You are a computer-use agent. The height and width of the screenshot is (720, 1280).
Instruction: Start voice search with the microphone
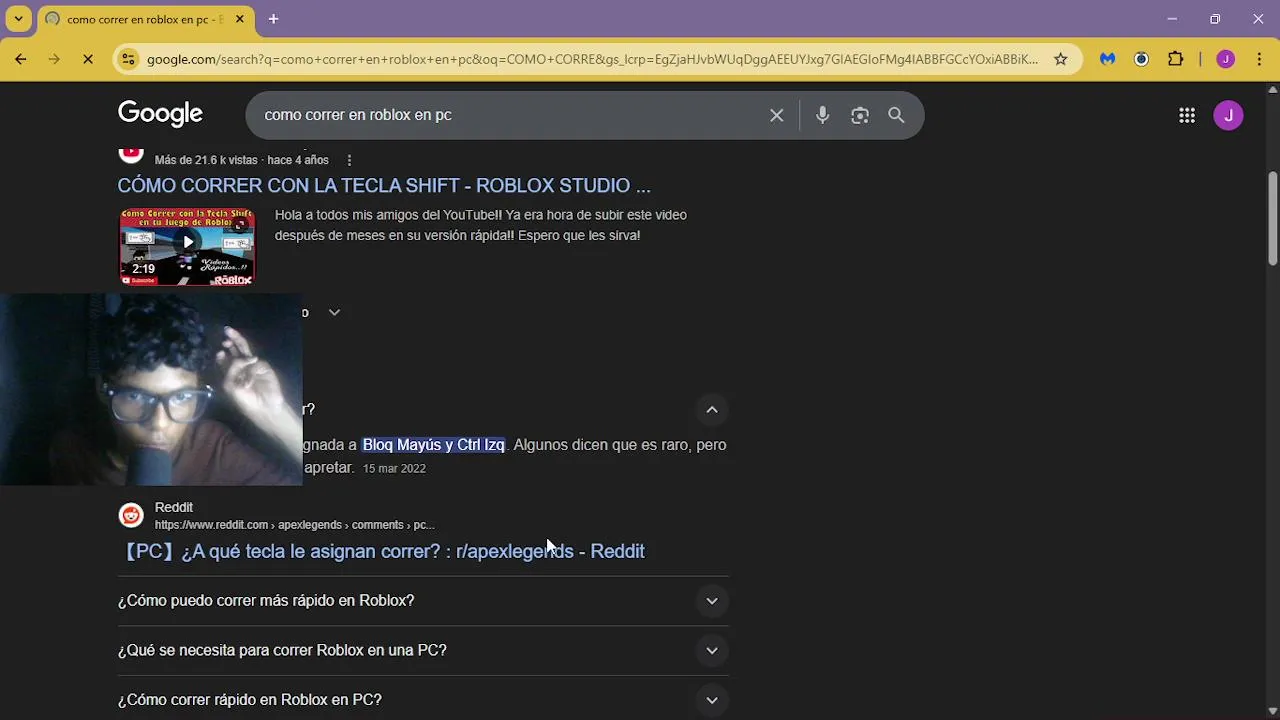pos(822,115)
